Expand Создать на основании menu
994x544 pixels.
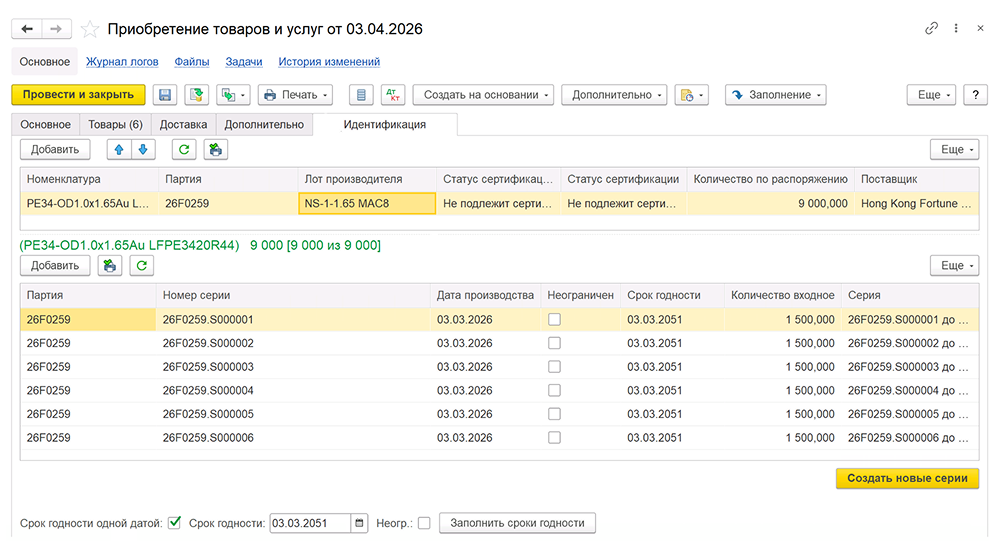pyautogui.click(x=483, y=94)
